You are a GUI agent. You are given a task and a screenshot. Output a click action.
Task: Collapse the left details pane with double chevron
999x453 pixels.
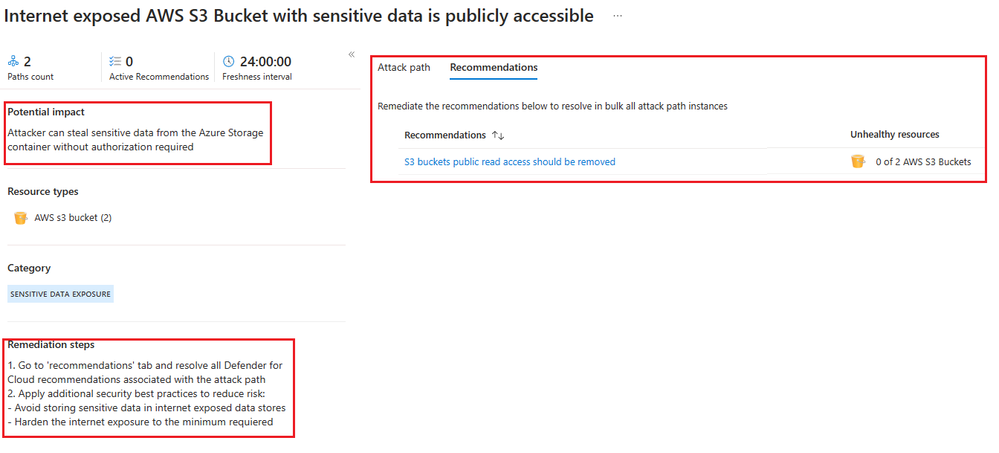point(351,55)
